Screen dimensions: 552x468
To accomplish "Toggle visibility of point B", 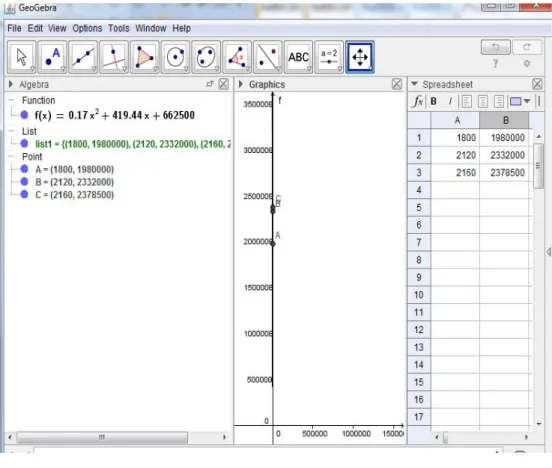I will pyautogui.click(x=24, y=182).
